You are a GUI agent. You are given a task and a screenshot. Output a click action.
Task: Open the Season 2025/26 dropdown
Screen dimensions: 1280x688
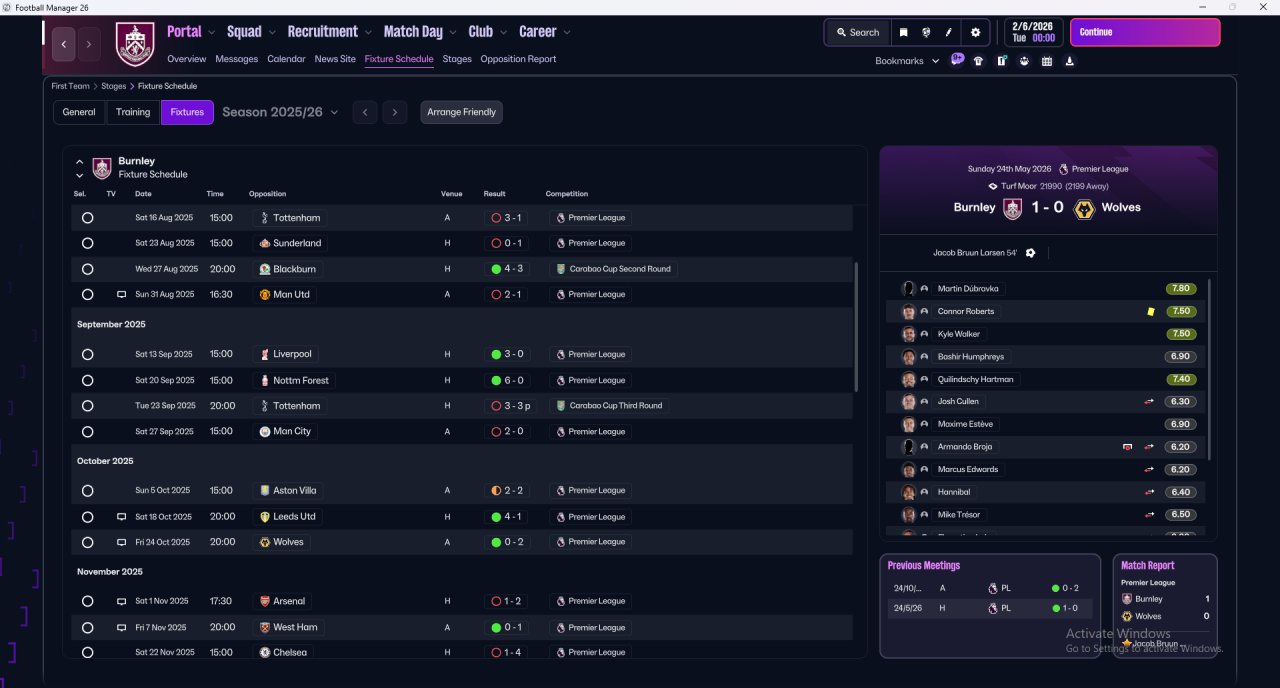tap(280, 112)
